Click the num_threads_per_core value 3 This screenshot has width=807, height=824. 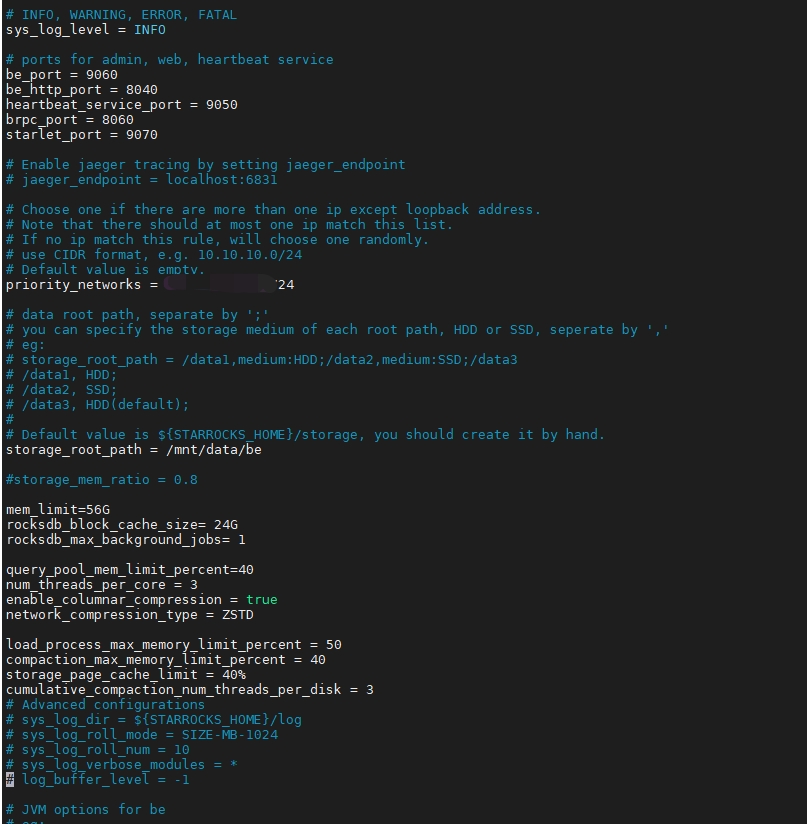point(194,585)
